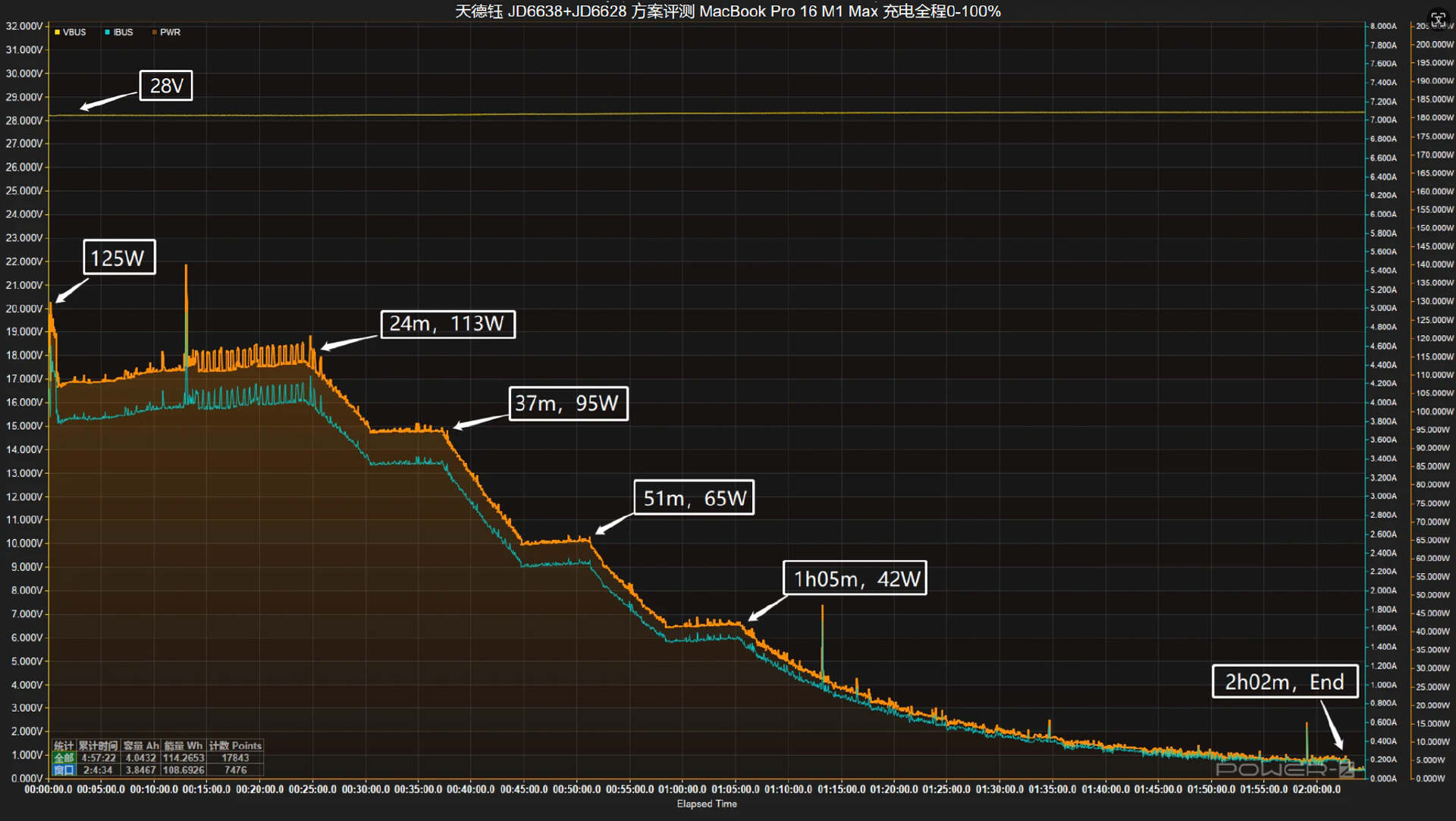Click the 累计时间 column header
The width and height of the screenshot is (1456, 821).
[x=98, y=746]
